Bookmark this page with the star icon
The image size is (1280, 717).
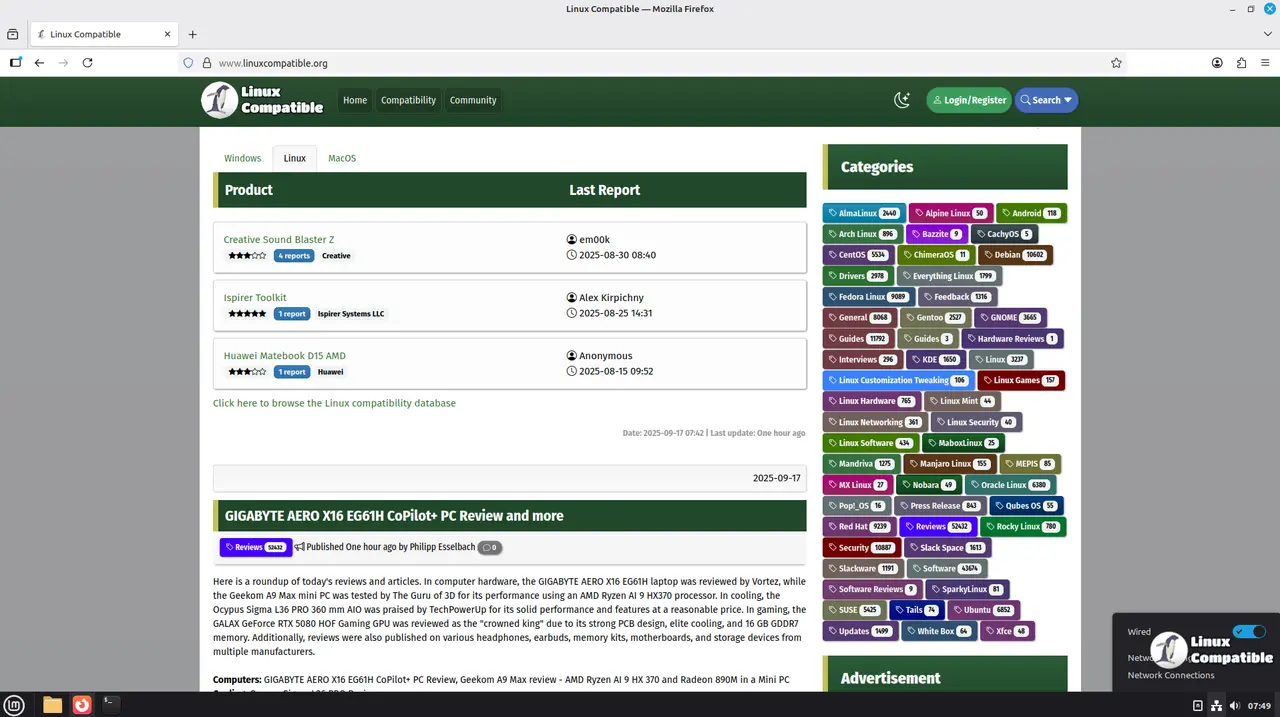pyautogui.click(x=1116, y=63)
